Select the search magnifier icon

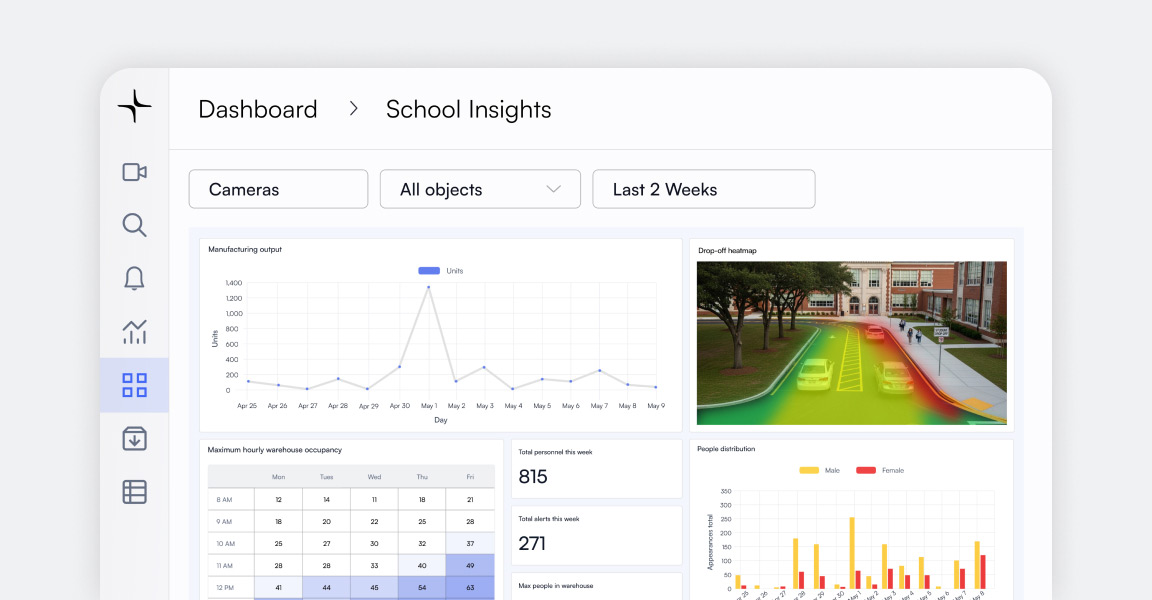[134, 225]
